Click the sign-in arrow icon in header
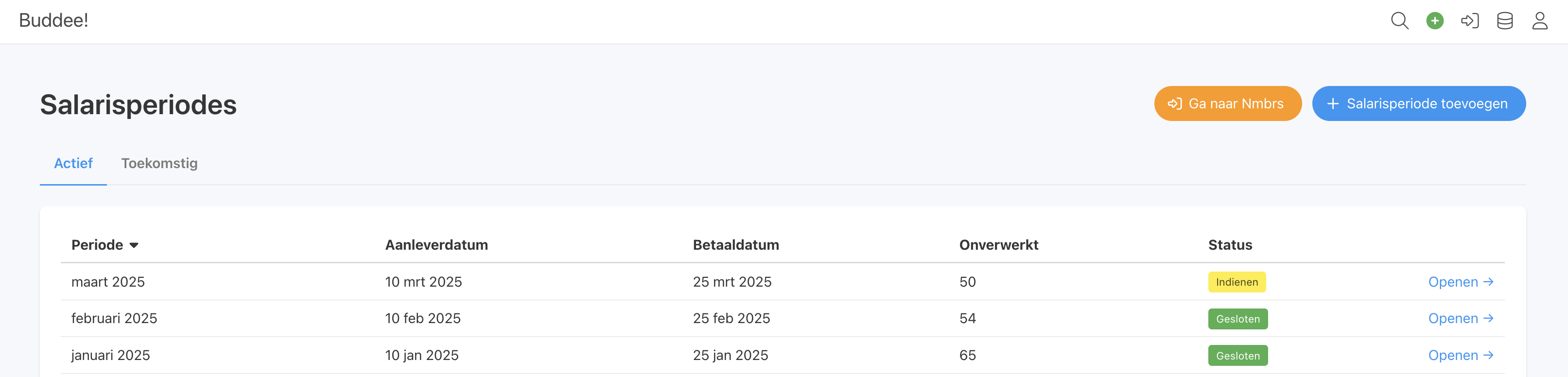This screenshot has height=377, width=1568. pos(1469,21)
